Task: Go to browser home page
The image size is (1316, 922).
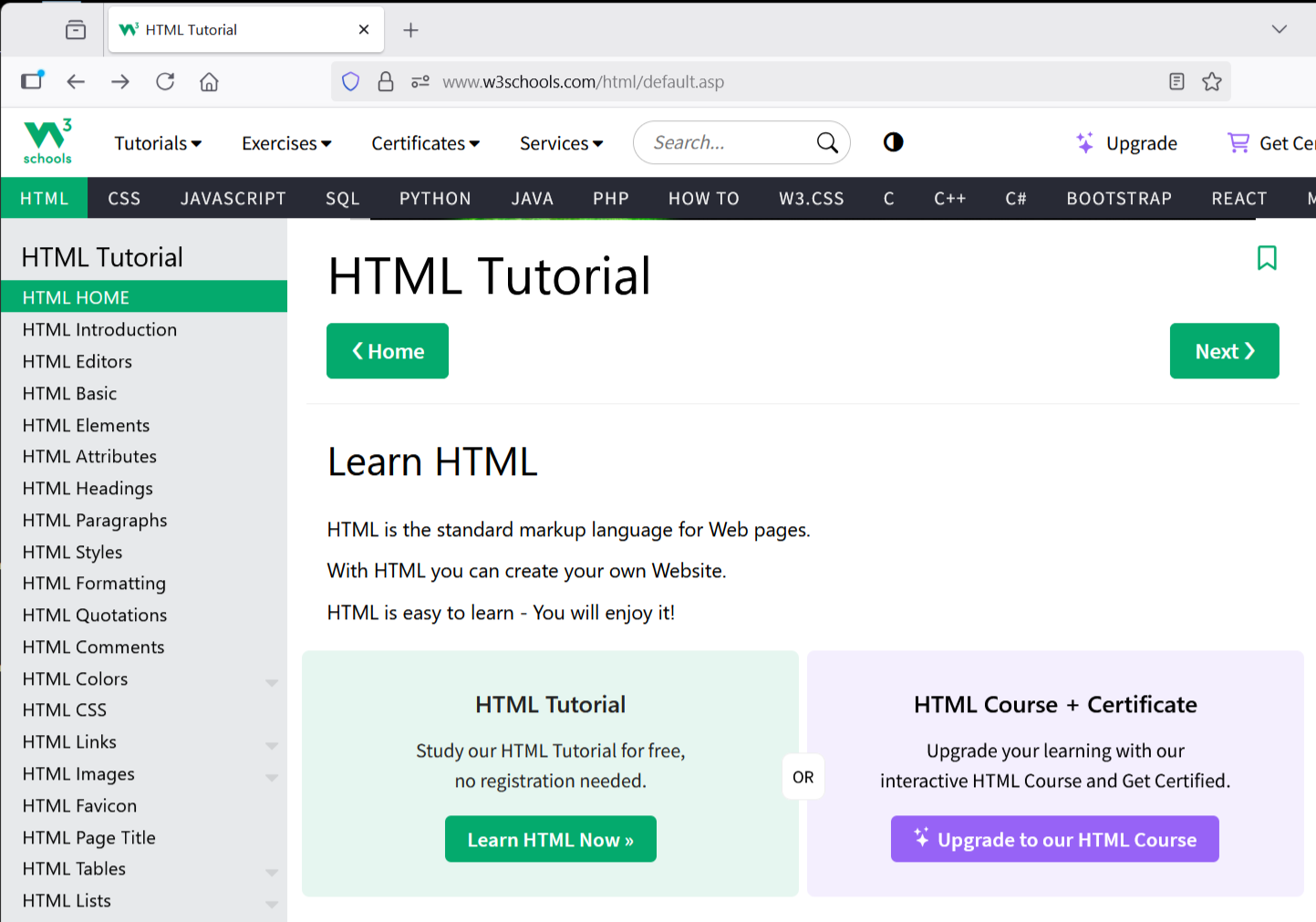Action: 209,82
